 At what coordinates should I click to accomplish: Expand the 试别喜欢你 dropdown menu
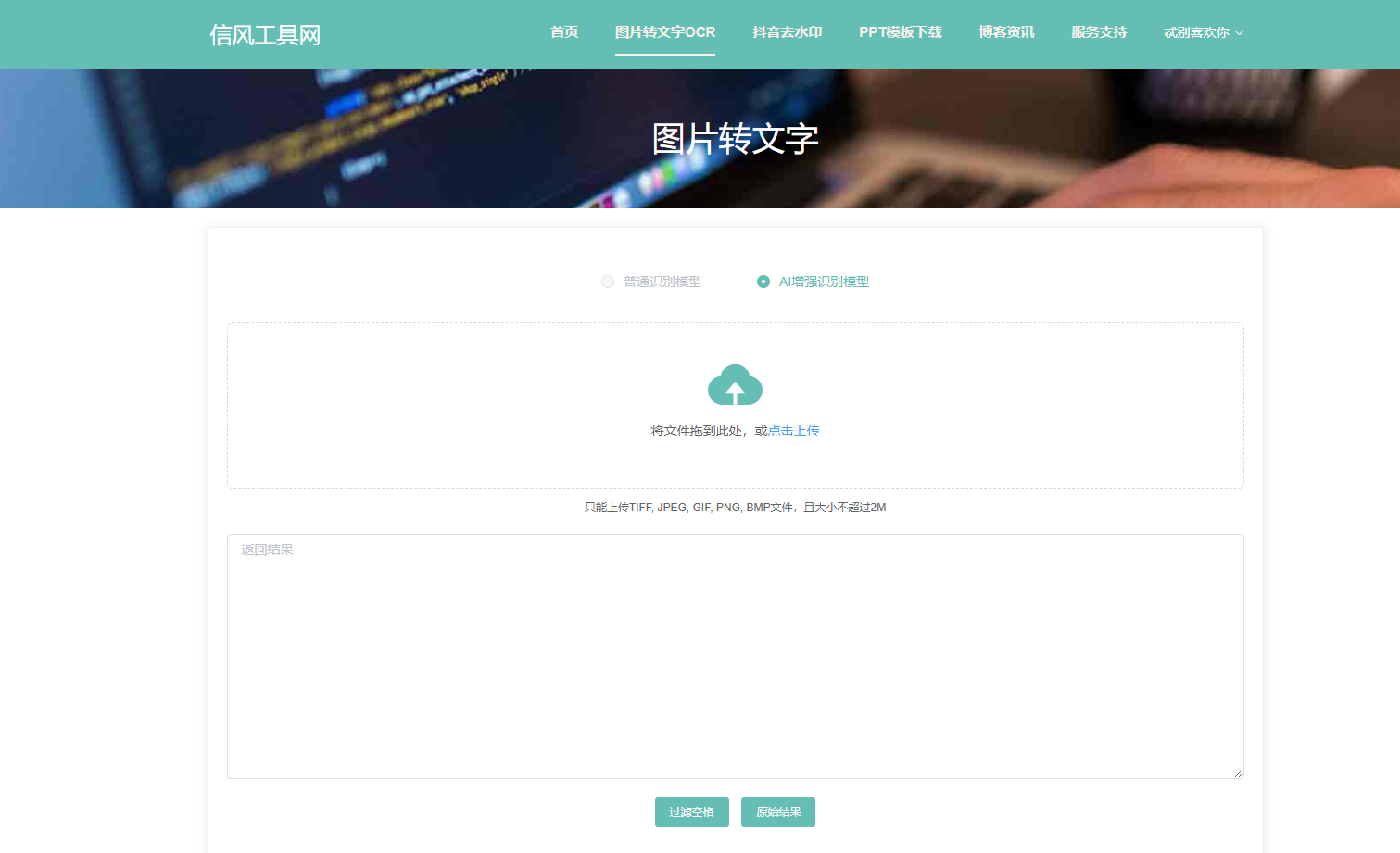tap(1204, 32)
